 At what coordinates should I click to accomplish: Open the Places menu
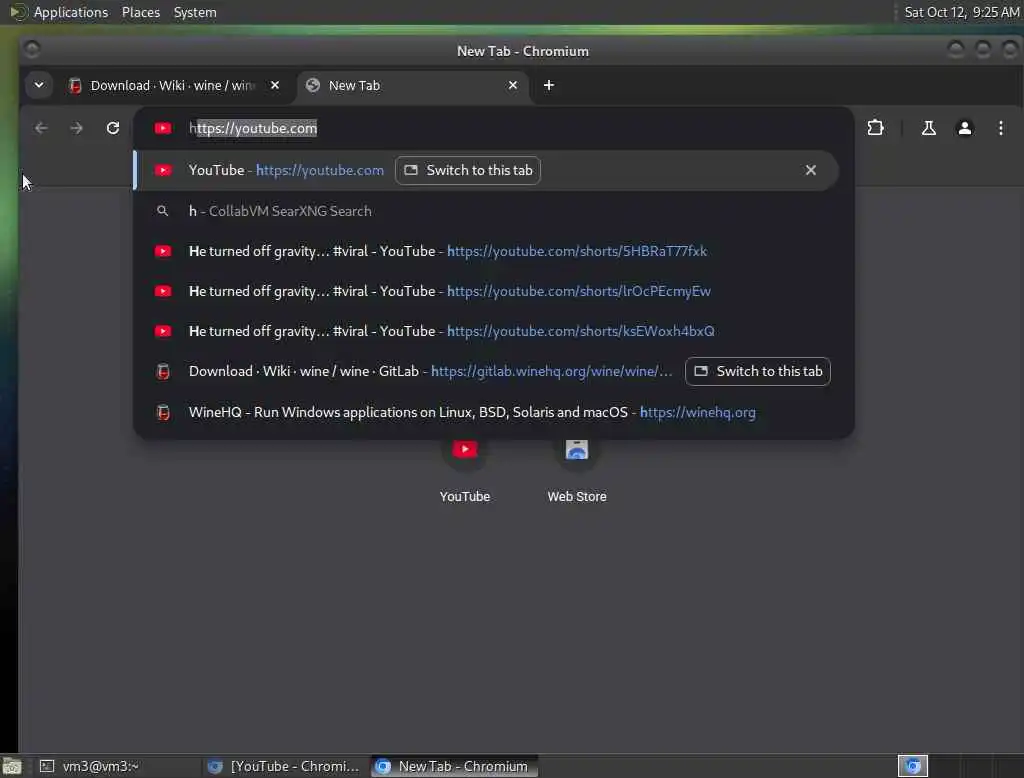[x=141, y=12]
